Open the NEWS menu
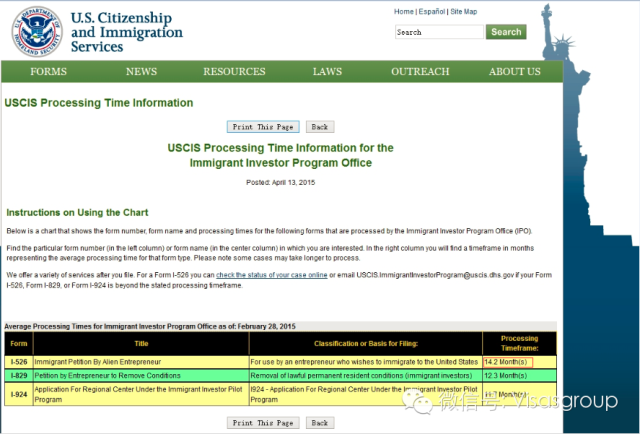640x434 pixels. click(x=141, y=71)
